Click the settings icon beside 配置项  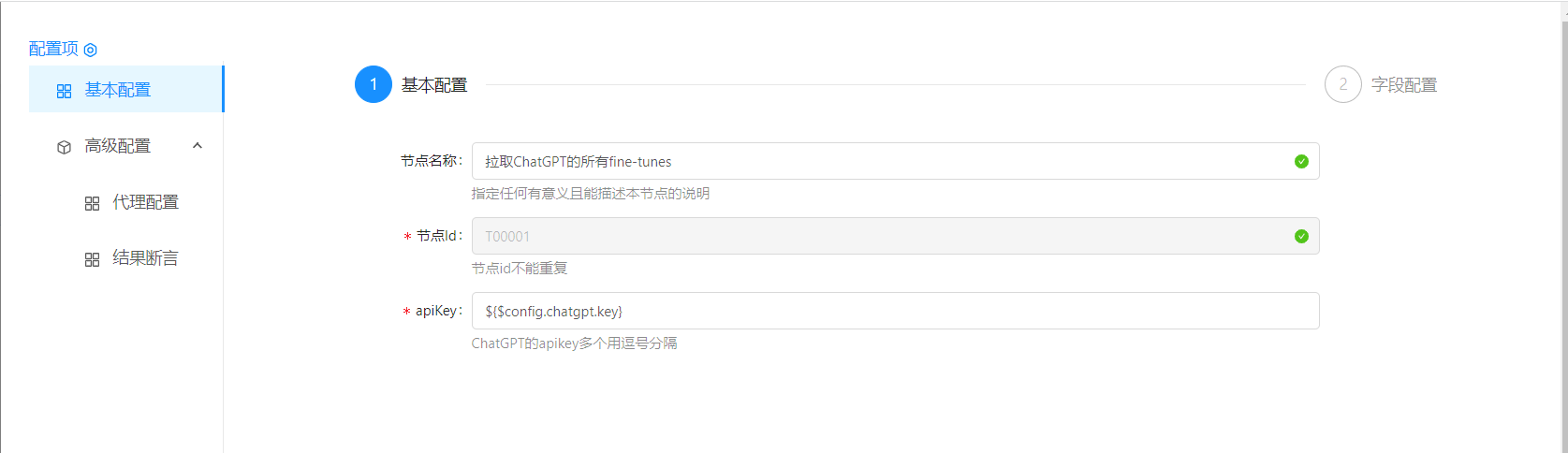click(x=91, y=50)
